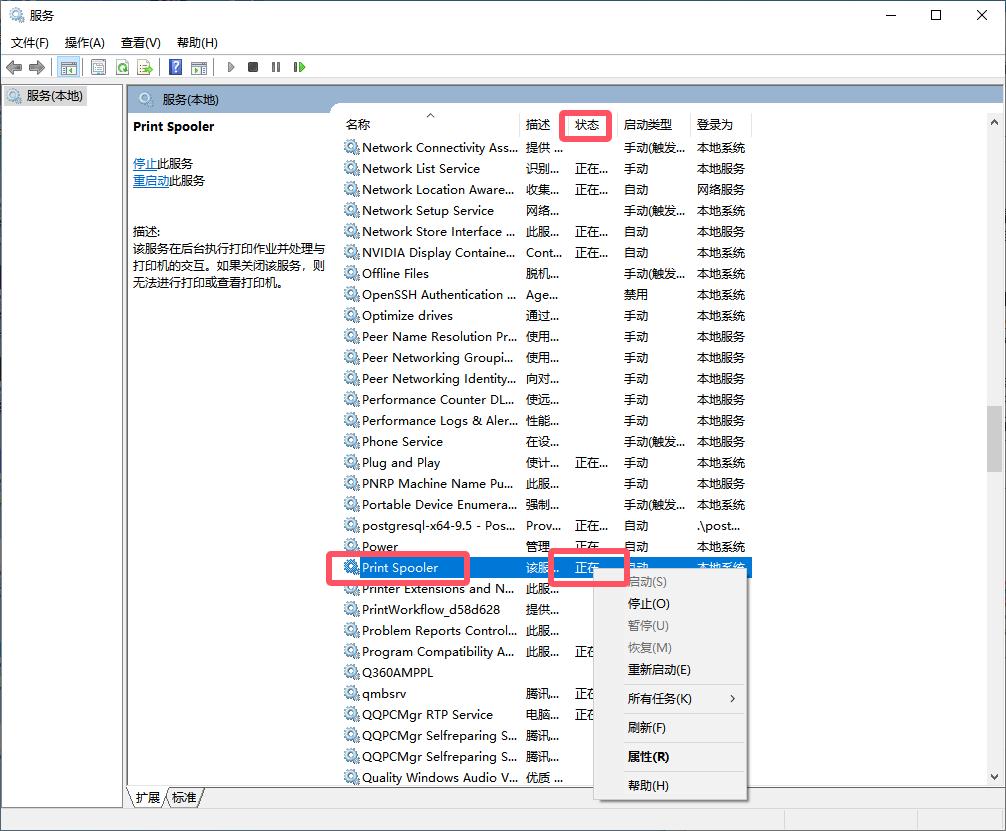
Task: Click the refresh icon in the toolbar
Action: pos(122,67)
